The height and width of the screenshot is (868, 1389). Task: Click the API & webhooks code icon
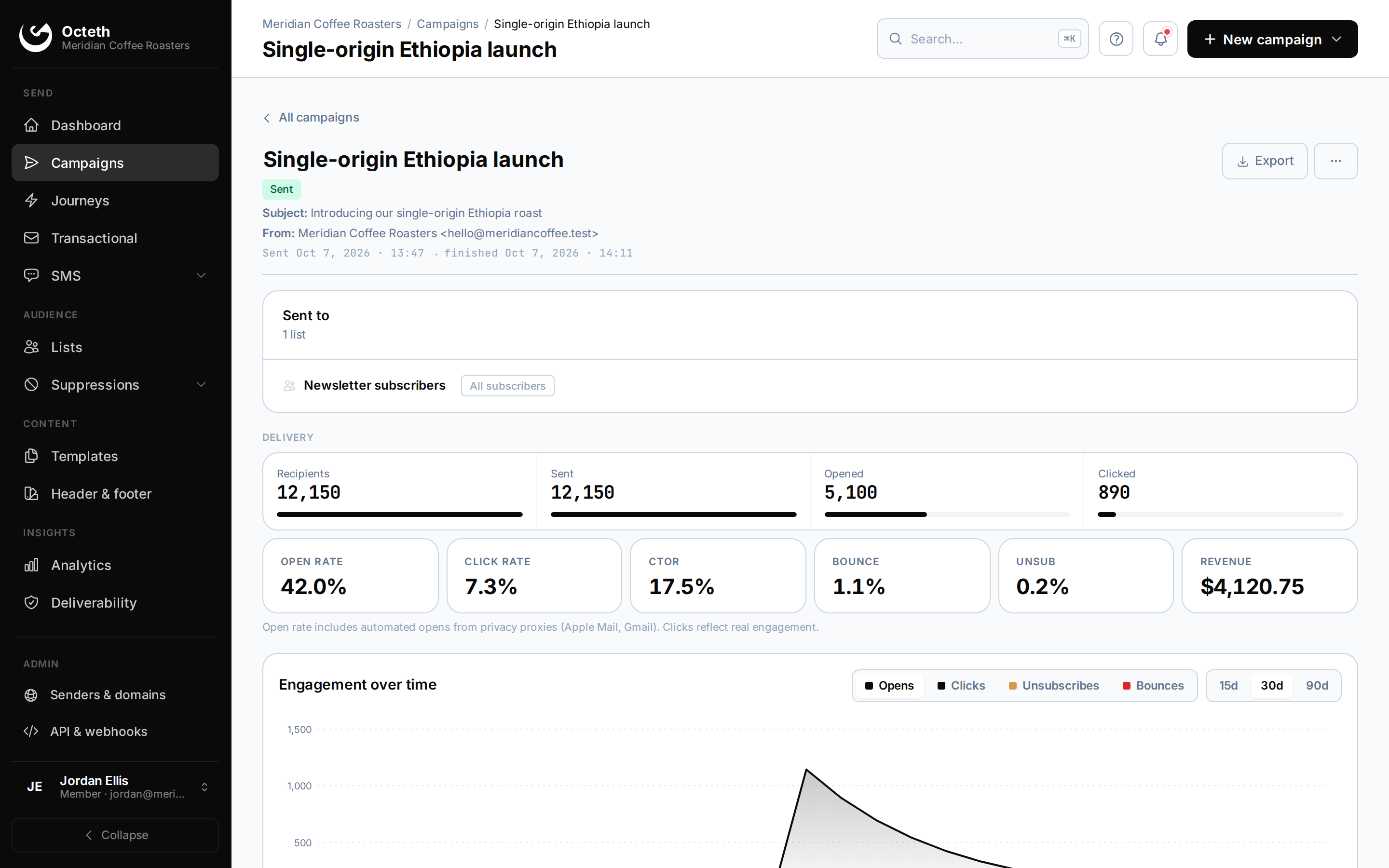[31, 731]
